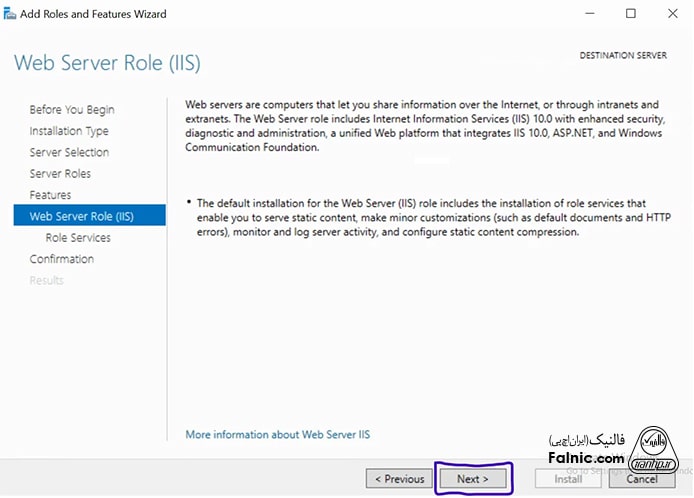Open the Features step
The width and height of the screenshot is (694, 498).
50,195
